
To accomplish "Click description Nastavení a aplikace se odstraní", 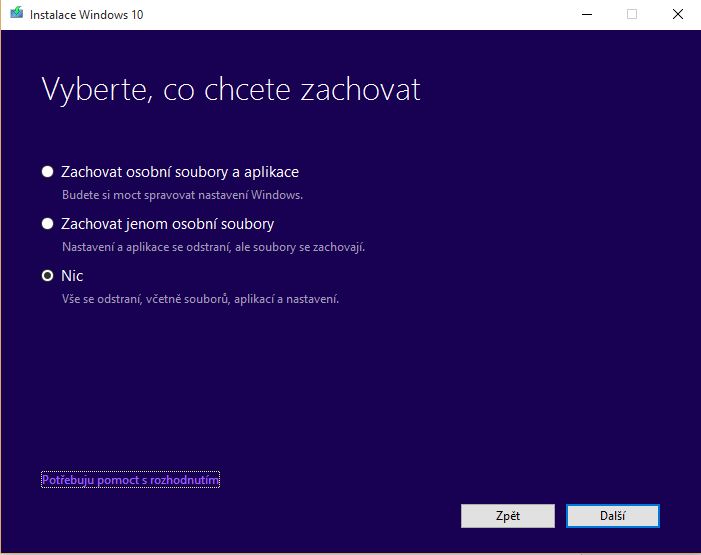I will pyautogui.click(x=213, y=247).
